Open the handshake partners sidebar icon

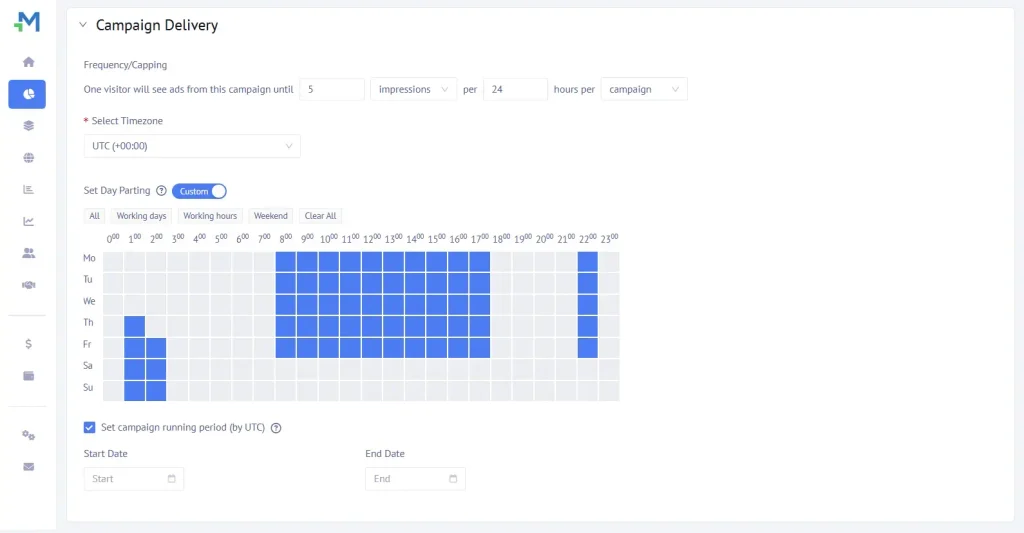point(28,285)
